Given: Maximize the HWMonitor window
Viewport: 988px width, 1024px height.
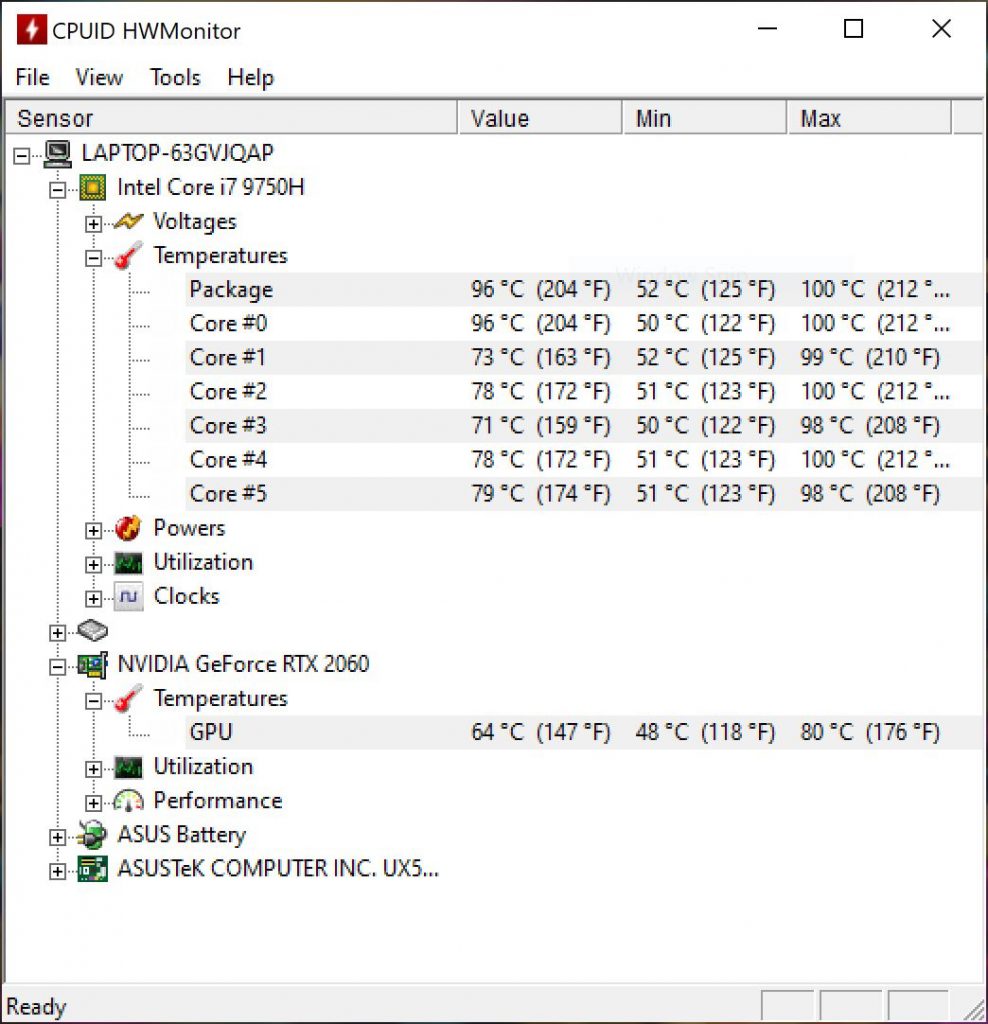Looking at the screenshot, I should (x=853, y=29).
